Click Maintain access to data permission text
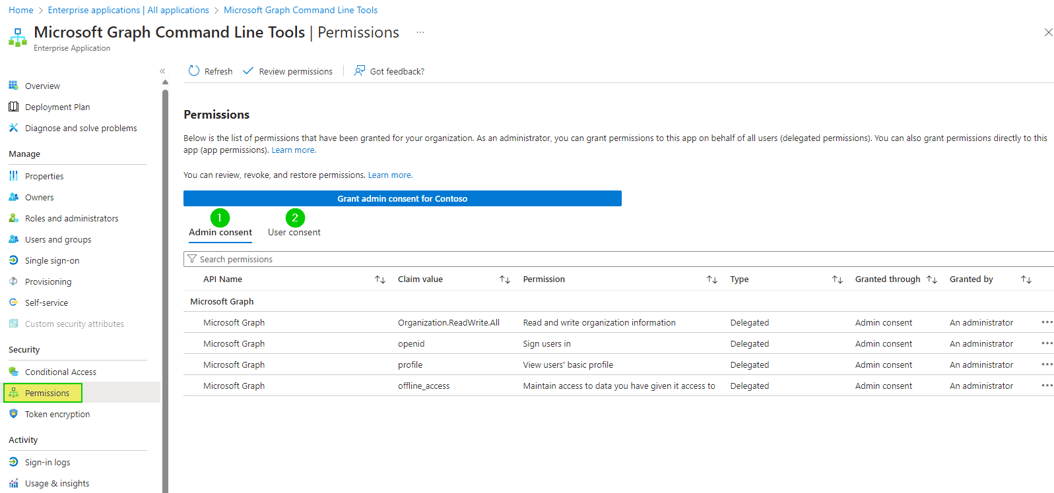Screen dimensions: 1054x493 point(618,385)
